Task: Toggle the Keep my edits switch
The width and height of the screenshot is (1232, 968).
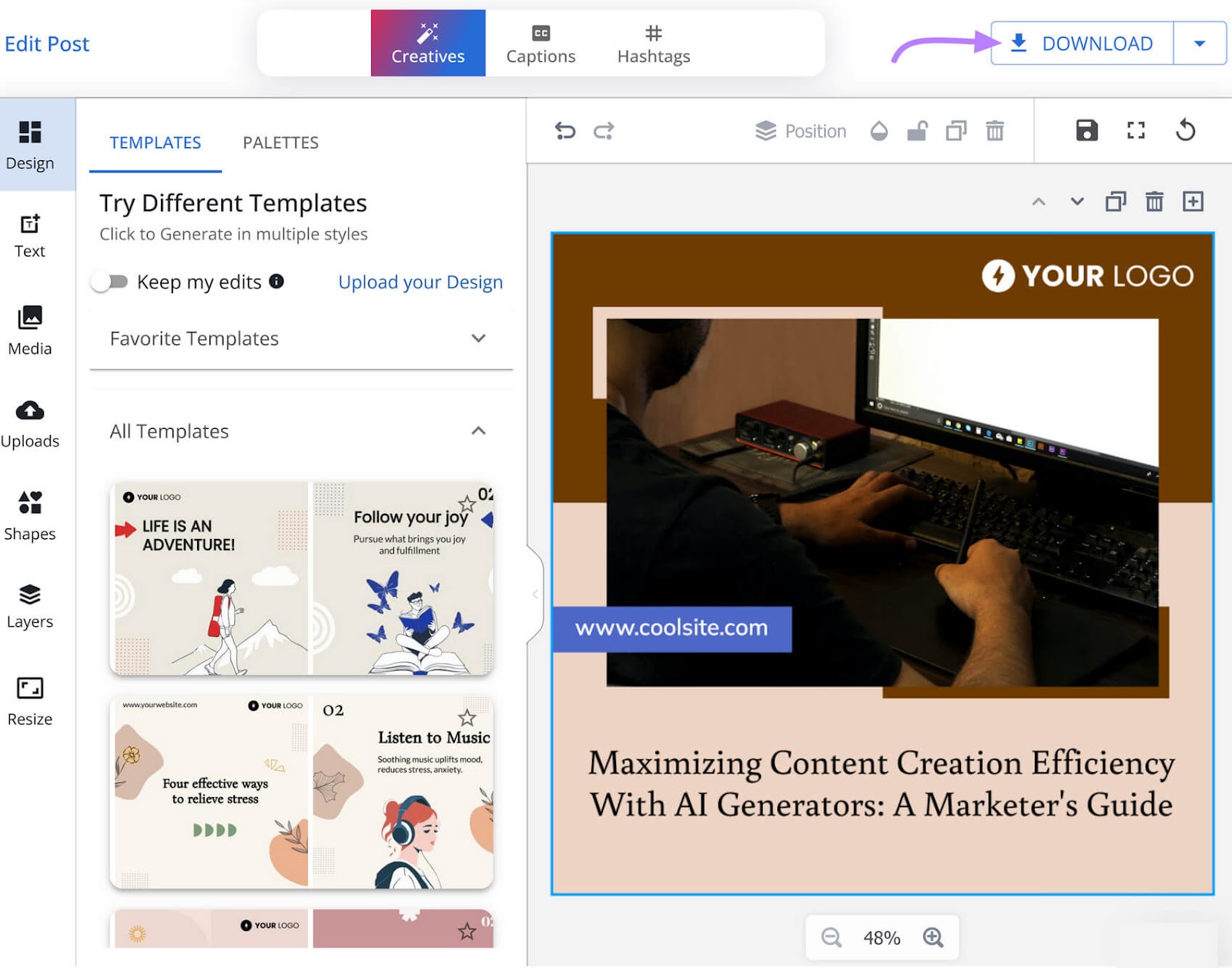Action: click(110, 282)
